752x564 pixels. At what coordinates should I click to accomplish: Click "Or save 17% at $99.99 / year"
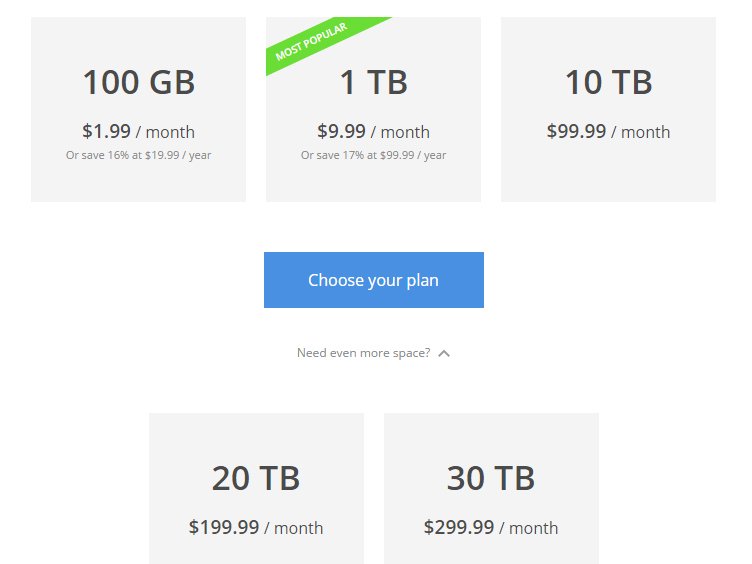[x=373, y=155]
